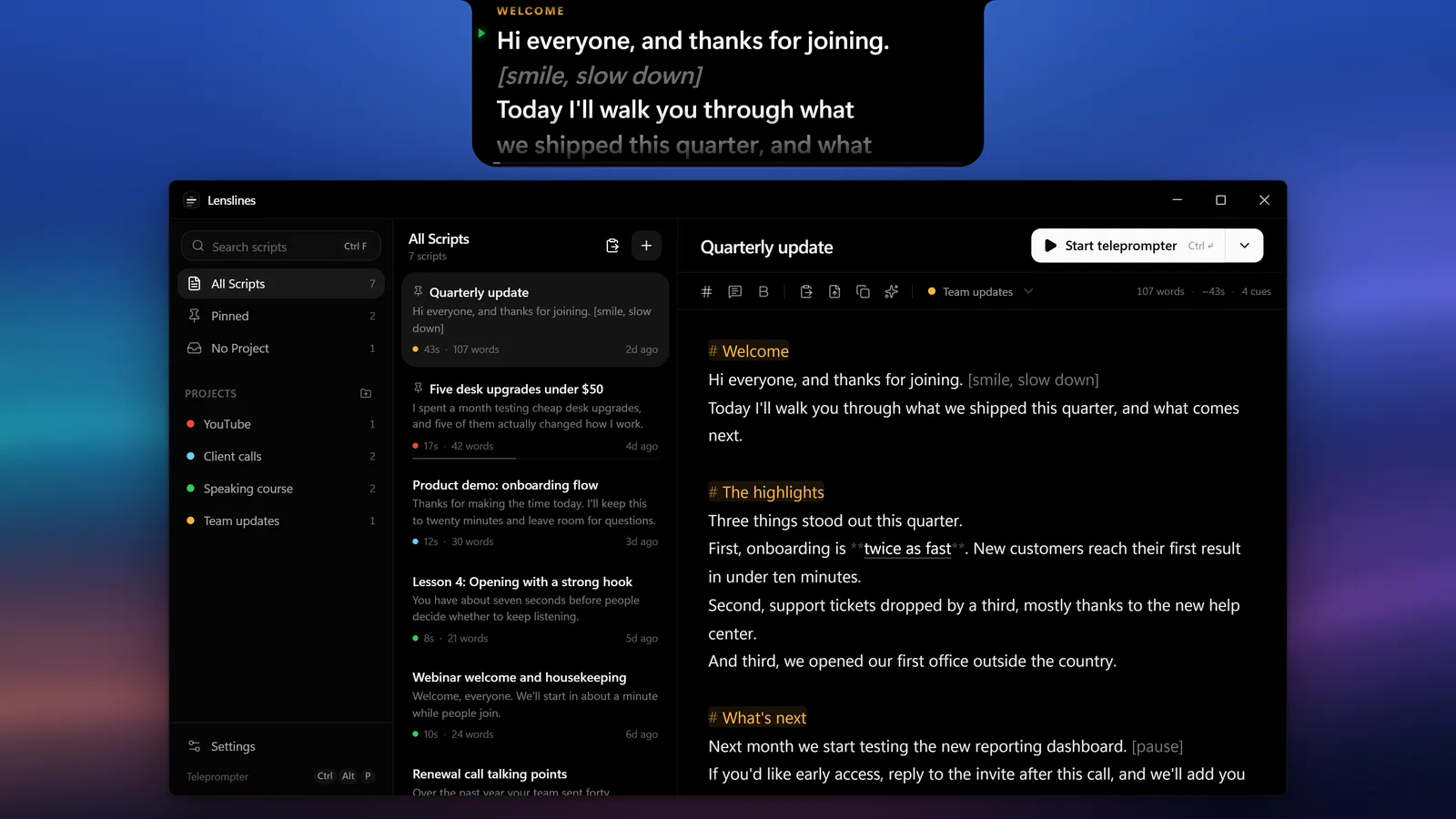The image size is (1456, 819).
Task: Click the Quarterly update title in the editor
Action: tap(766, 247)
